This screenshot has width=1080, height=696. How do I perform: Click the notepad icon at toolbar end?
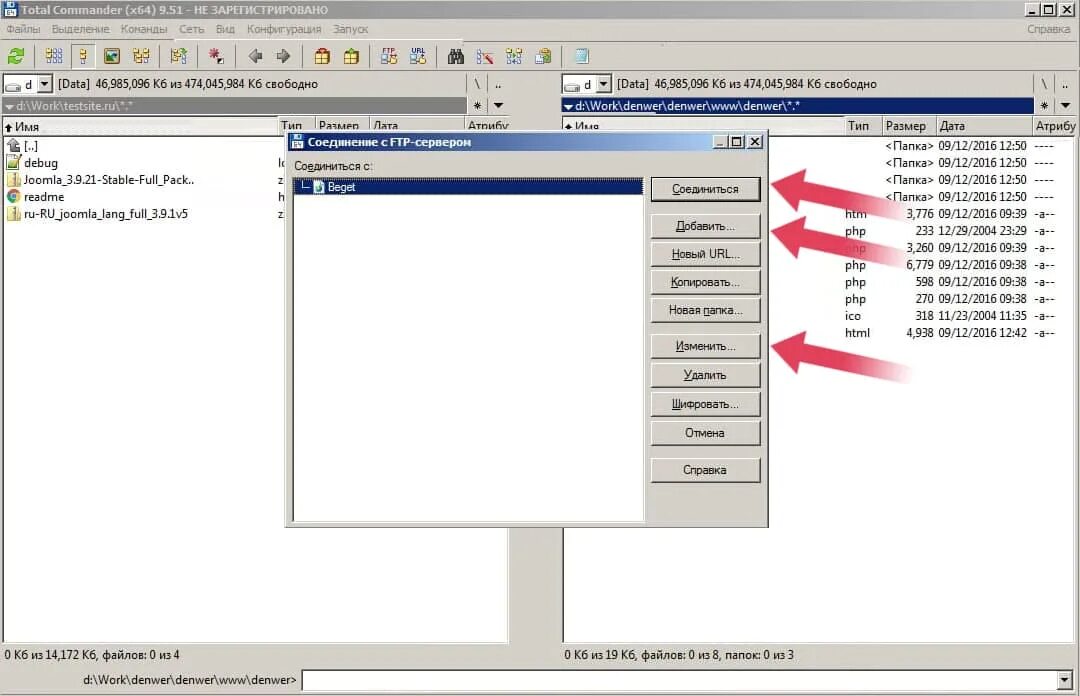pyautogui.click(x=581, y=56)
